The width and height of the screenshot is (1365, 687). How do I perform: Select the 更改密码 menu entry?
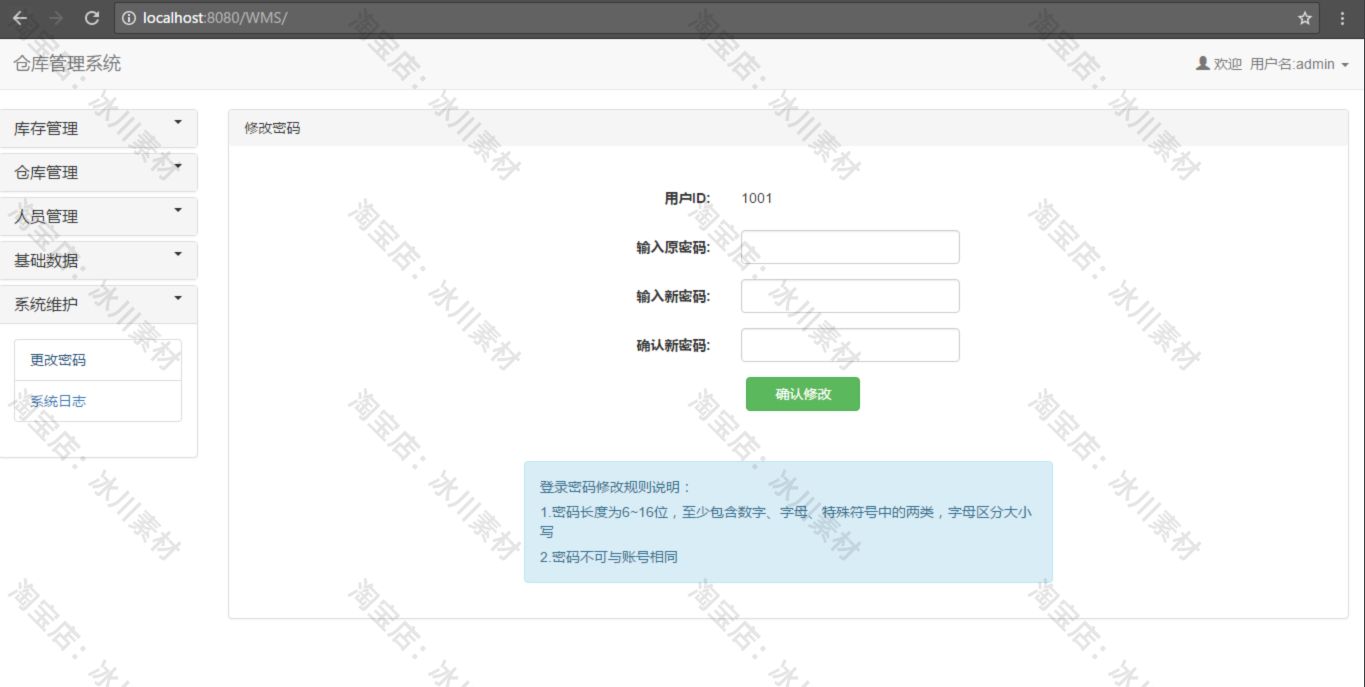click(98, 360)
